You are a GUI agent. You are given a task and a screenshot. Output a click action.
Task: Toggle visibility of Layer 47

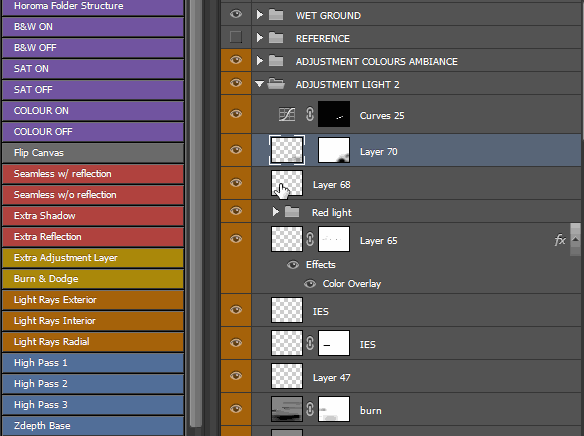pos(236,376)
